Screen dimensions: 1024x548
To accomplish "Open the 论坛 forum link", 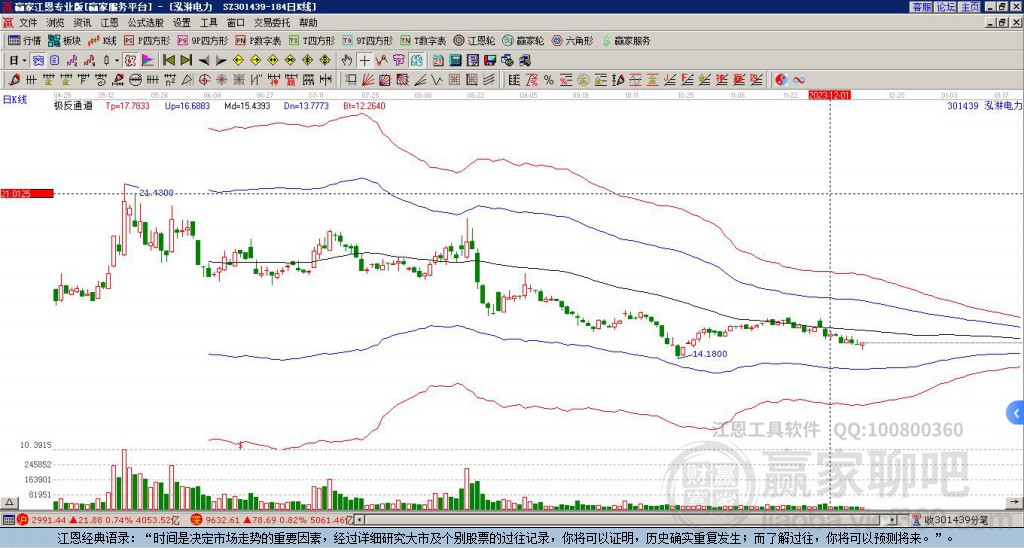I will point(946,7).
